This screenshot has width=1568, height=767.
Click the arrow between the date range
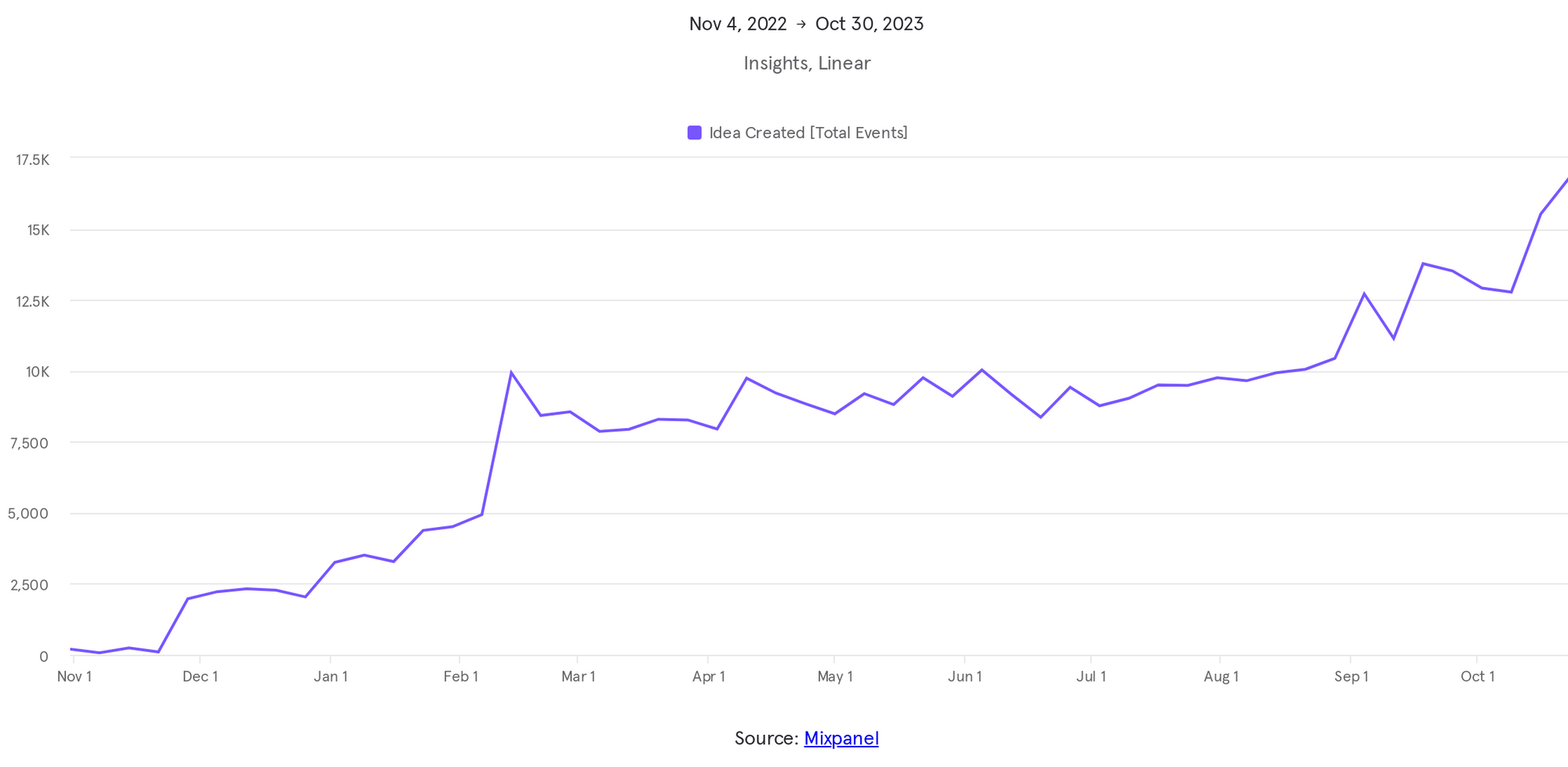800,24
